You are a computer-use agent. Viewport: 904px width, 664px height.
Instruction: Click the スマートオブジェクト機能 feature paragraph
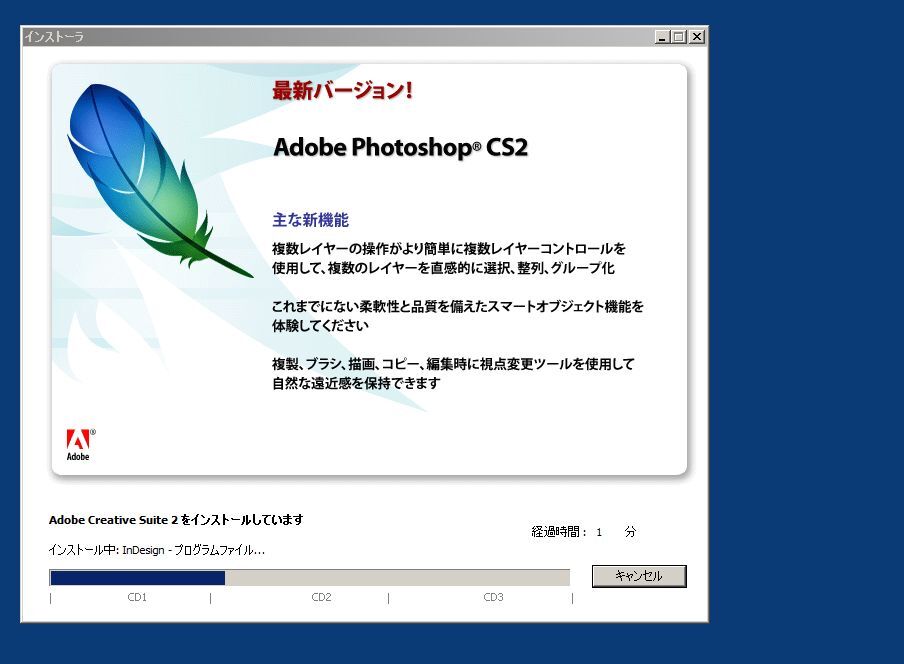click(x=458, y=315)
